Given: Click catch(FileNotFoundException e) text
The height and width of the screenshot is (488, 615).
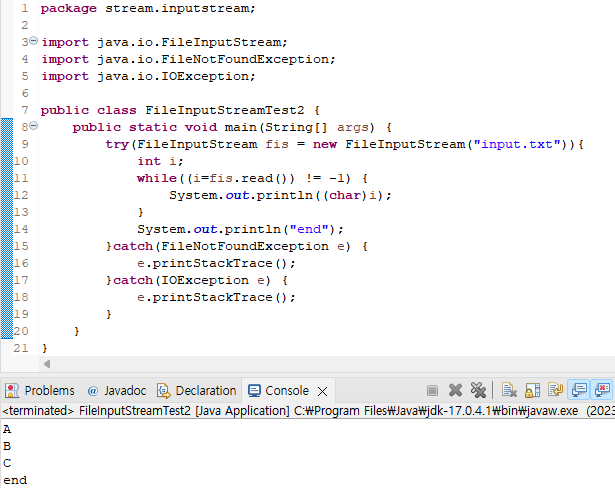Looking at the screenshot, I should pyautogui.click(x=231, y=246).
